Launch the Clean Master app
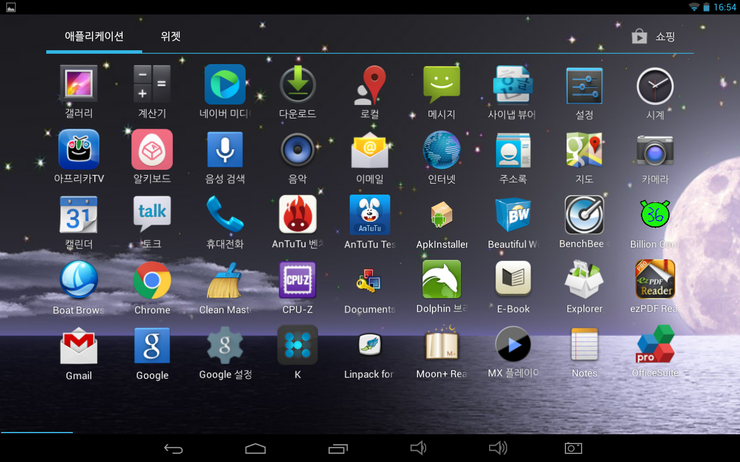Image resolution: width=740 pixels, height=462 pixels. point(225,281)
